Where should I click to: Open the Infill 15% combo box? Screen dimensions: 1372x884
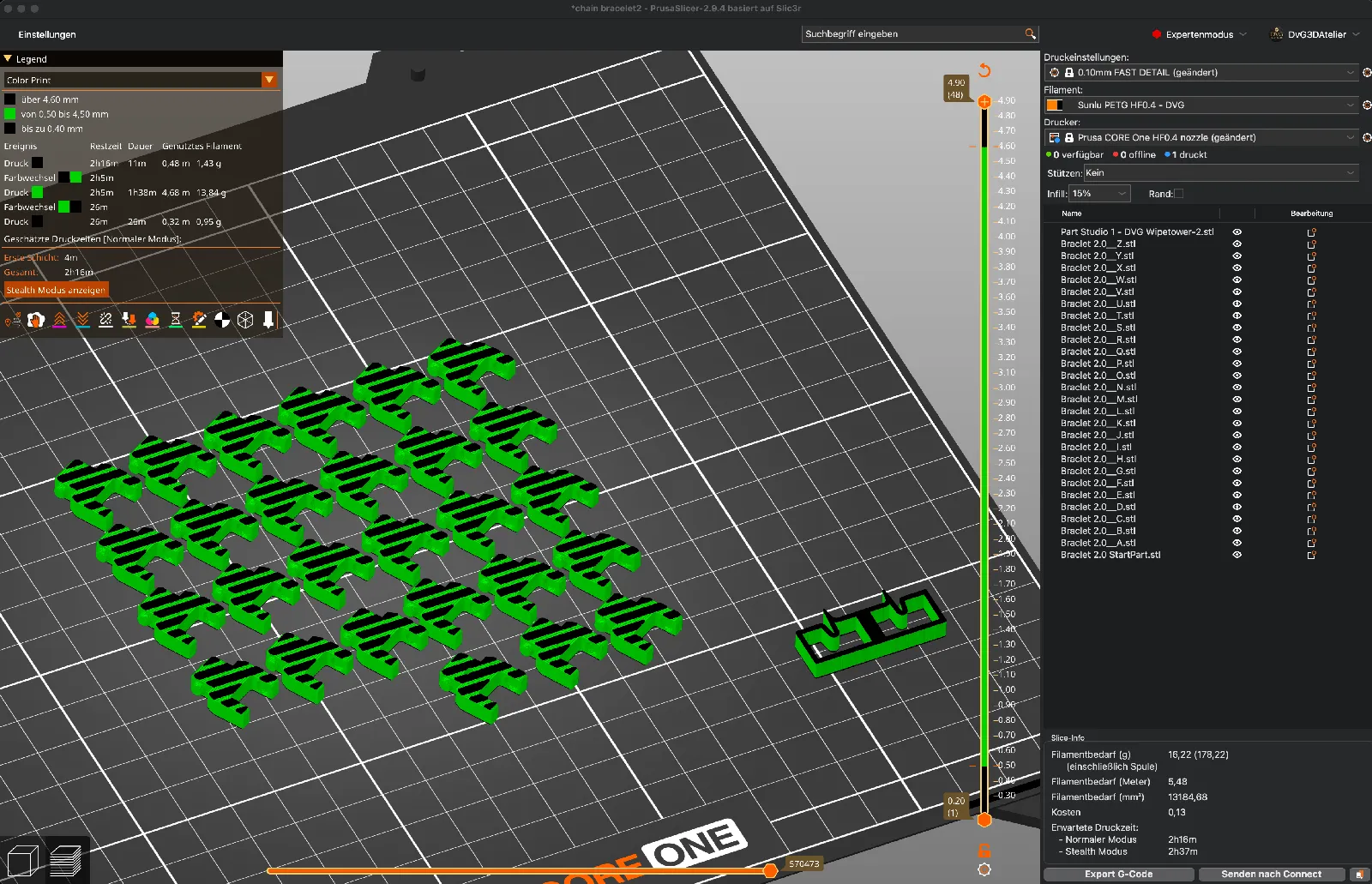[1099, 194]
